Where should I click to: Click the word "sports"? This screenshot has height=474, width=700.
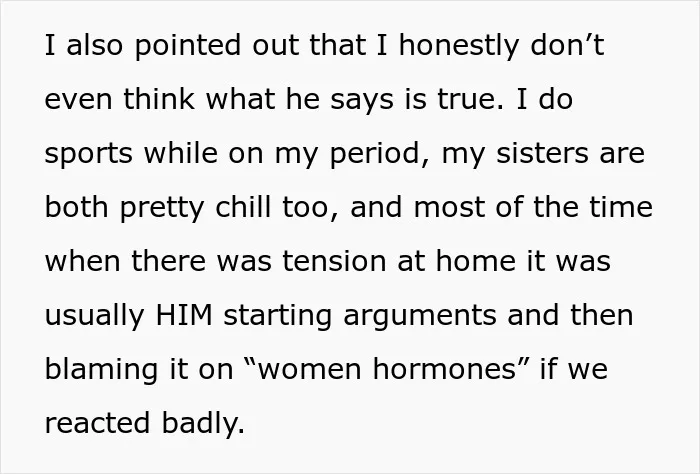pyautogui.click(x=89, y=154)
